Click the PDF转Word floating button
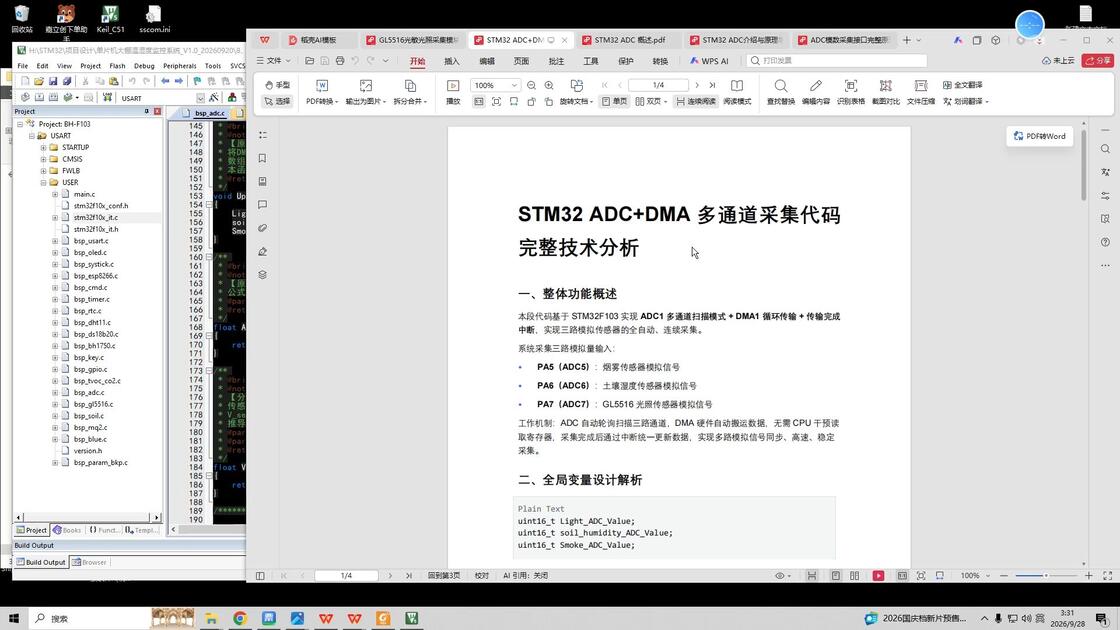 tap(1039, 136)
